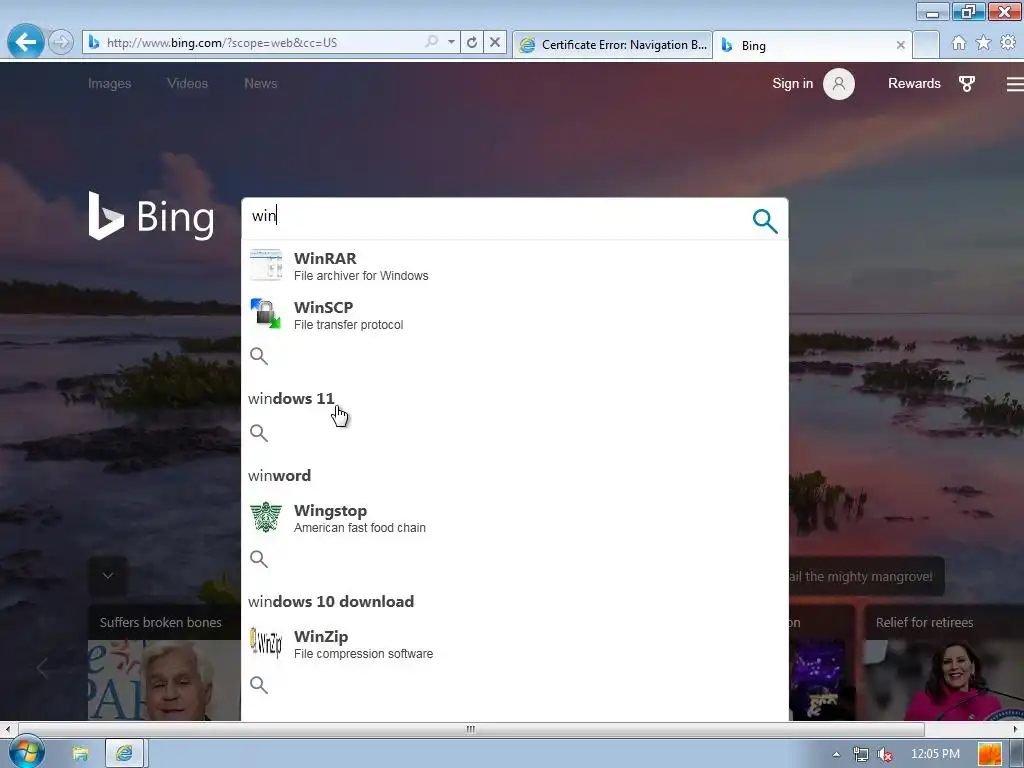Screen dimensions: 1024x768
Task: Open the "Relief for retirees" news card
Action: coord(943,662)
